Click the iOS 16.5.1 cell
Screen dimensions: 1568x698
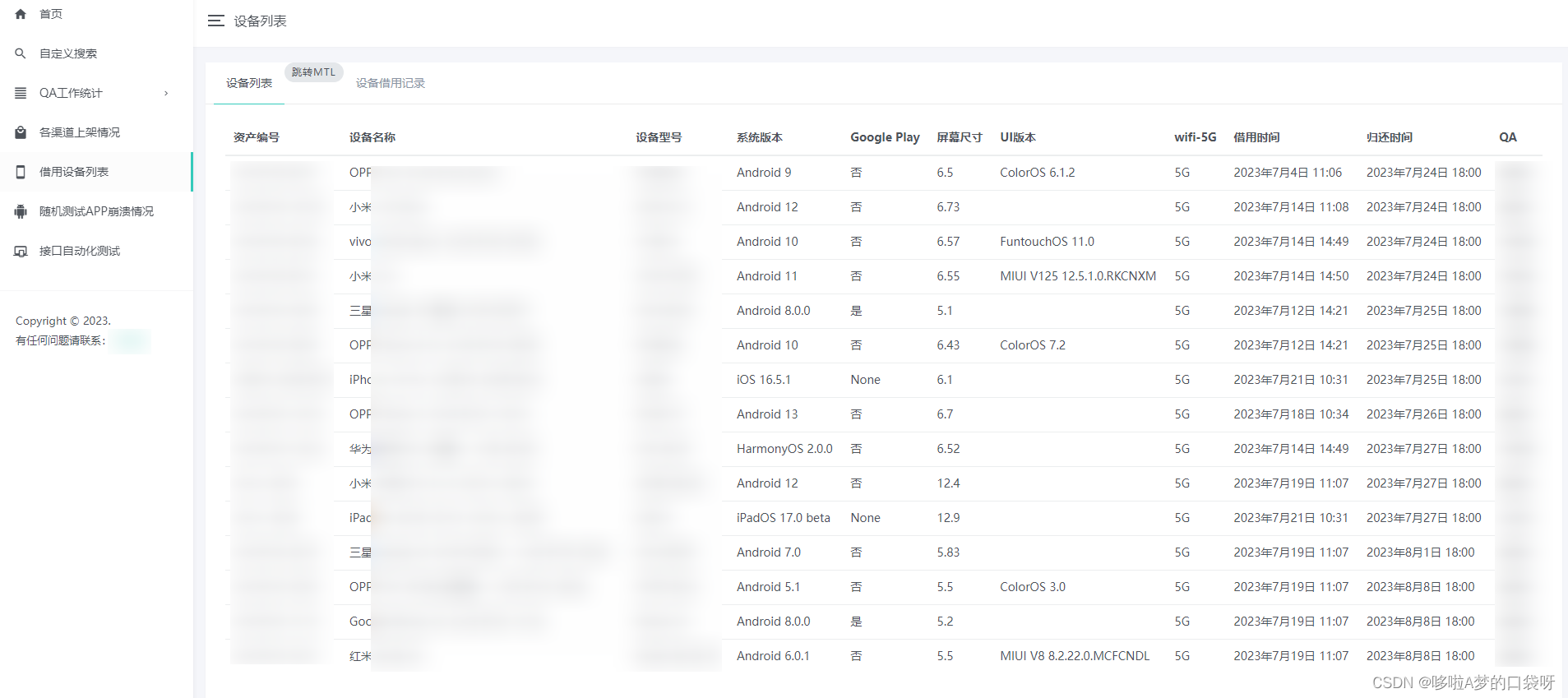pos(764,380)
